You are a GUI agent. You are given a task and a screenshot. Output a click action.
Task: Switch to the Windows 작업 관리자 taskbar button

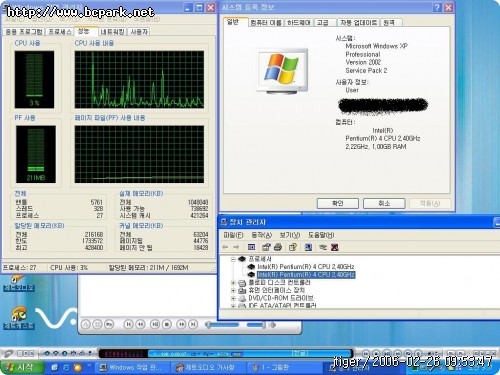[x=133, y=368]
